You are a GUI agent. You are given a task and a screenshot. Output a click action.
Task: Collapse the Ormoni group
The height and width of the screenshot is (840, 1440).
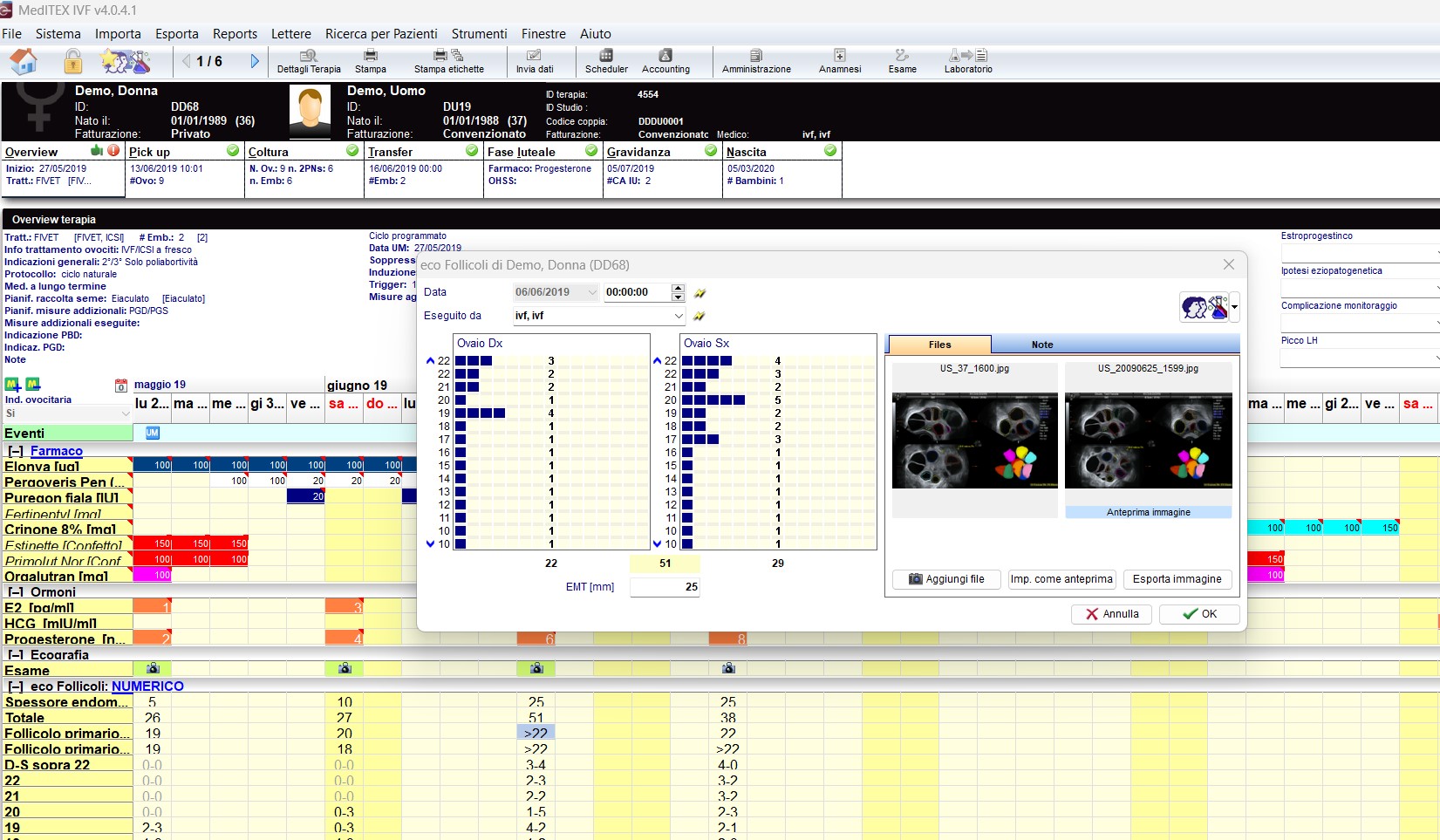point(16,592)
